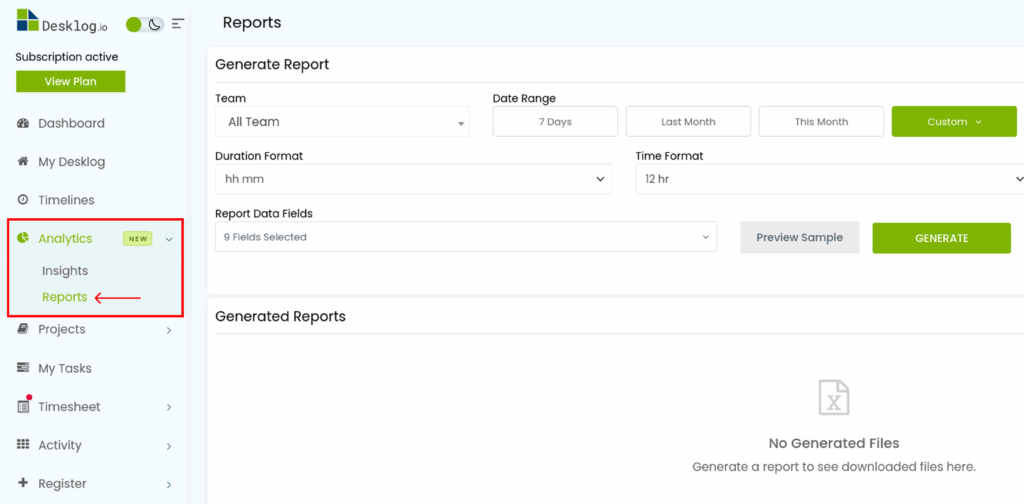Screen dimensions: 1024x504
Task: Click the Register plus icon
Action: [x=23, y=483]
